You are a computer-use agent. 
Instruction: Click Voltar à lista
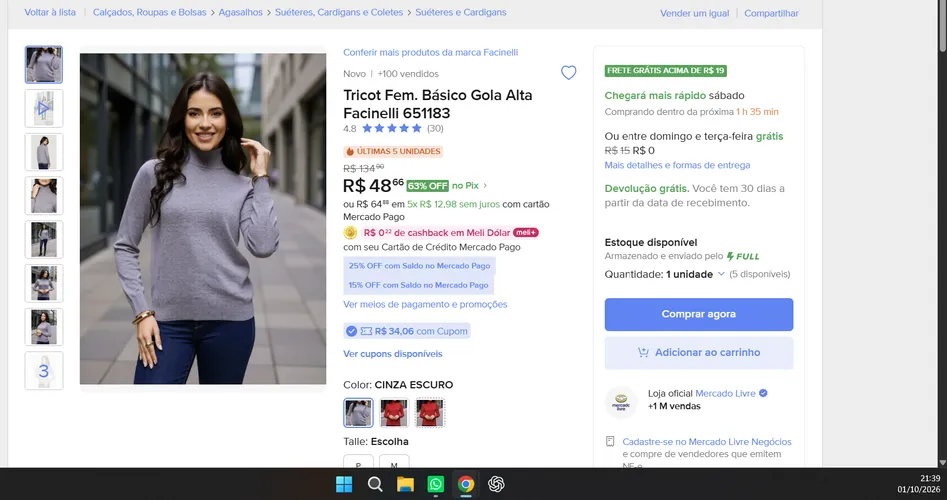[50, 12]
